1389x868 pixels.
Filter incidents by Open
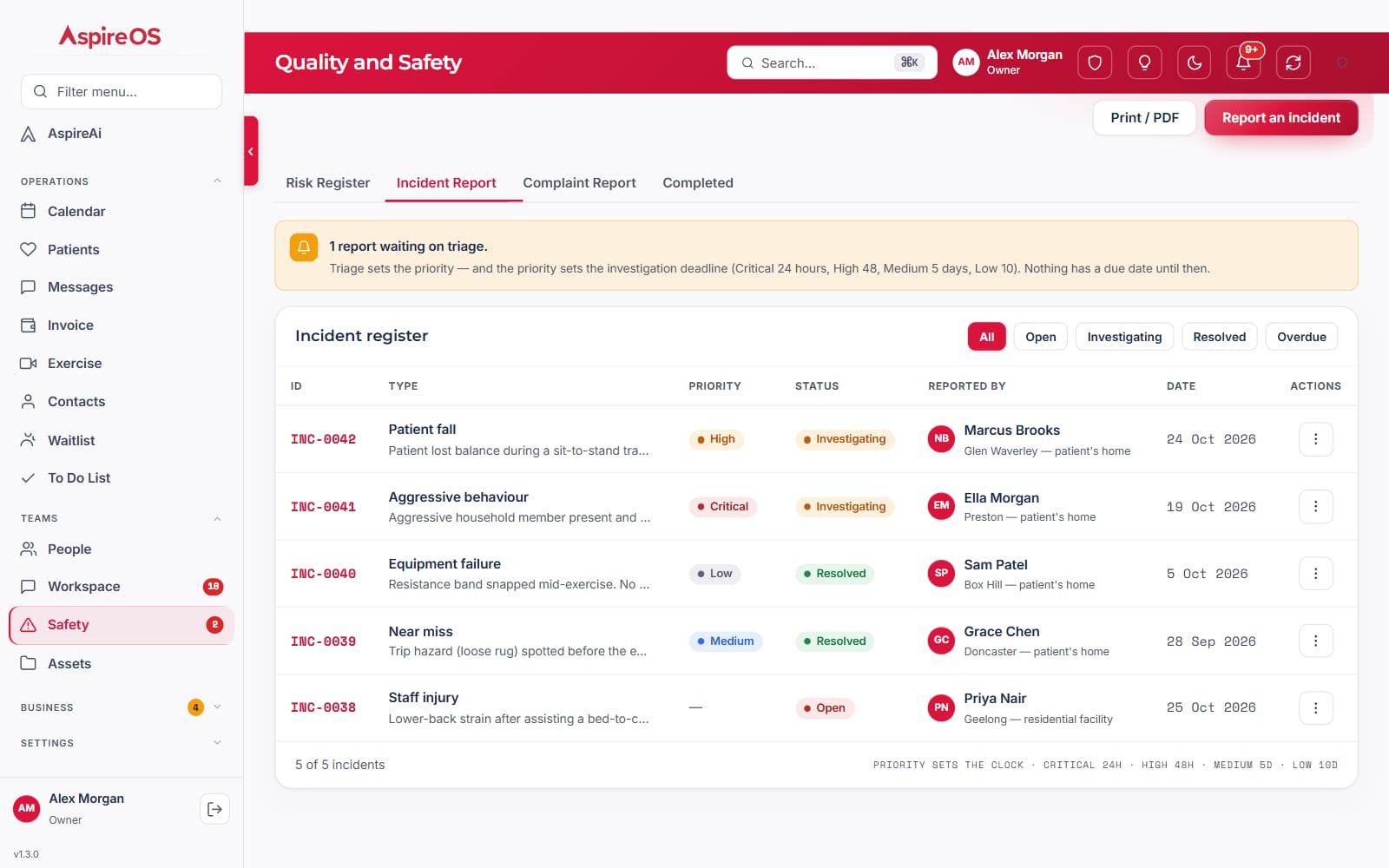tap(1040, 337)
